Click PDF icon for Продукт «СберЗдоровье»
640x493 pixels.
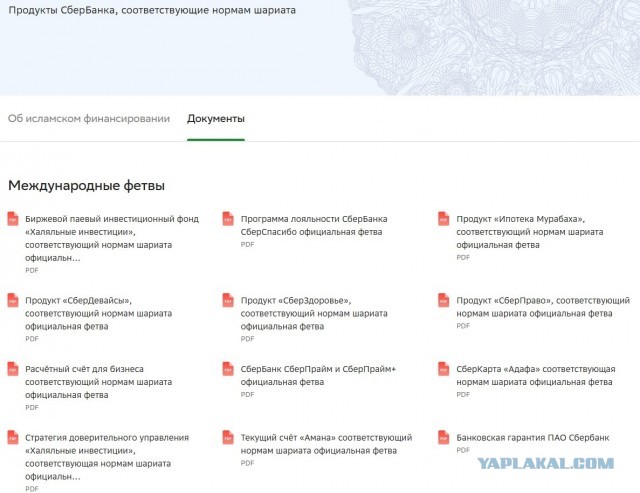click(x=228, y=300)
